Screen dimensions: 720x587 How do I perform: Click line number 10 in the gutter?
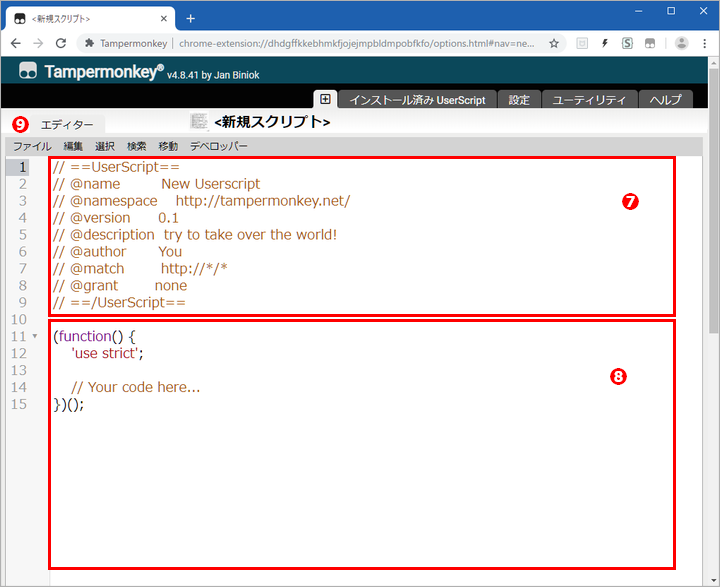pyautogui.click(x=19, y=319)
